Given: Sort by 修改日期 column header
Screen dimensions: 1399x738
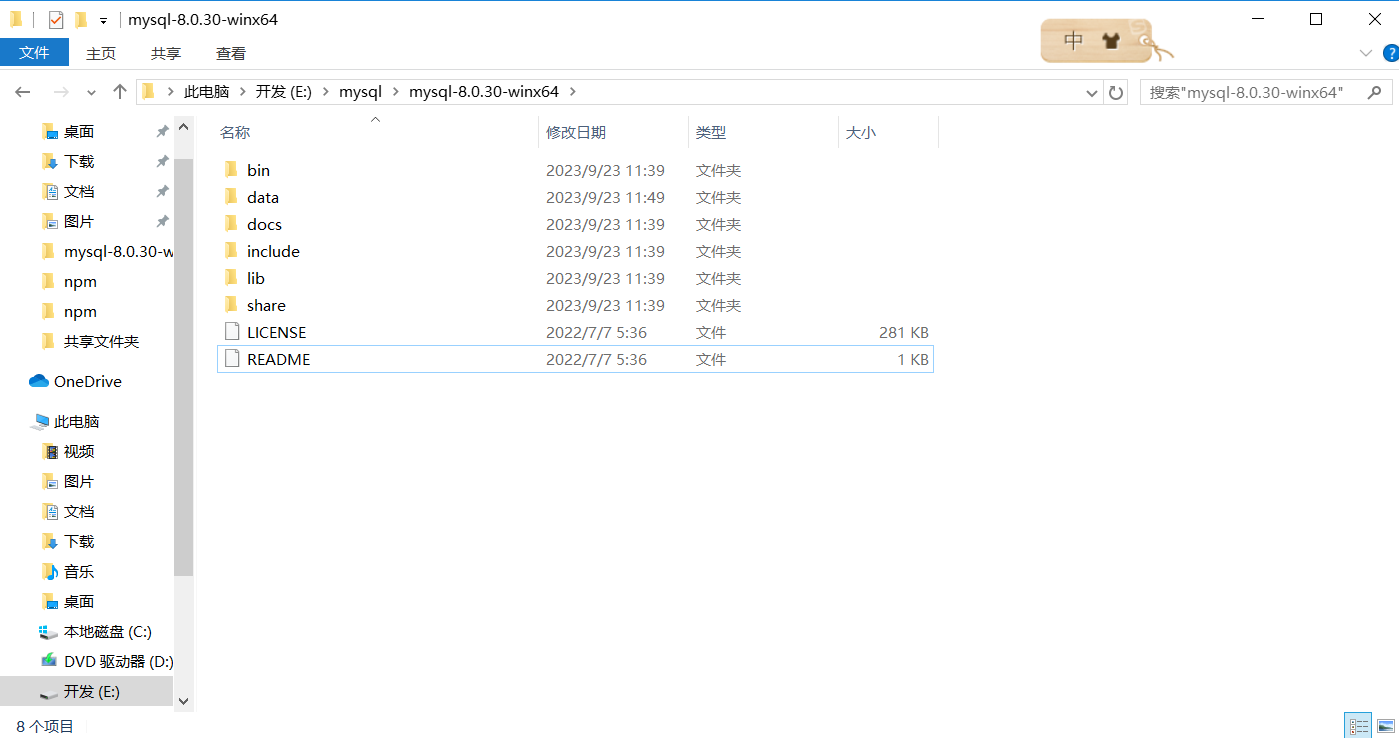Looking at the screenshot, I should [576, 132].
